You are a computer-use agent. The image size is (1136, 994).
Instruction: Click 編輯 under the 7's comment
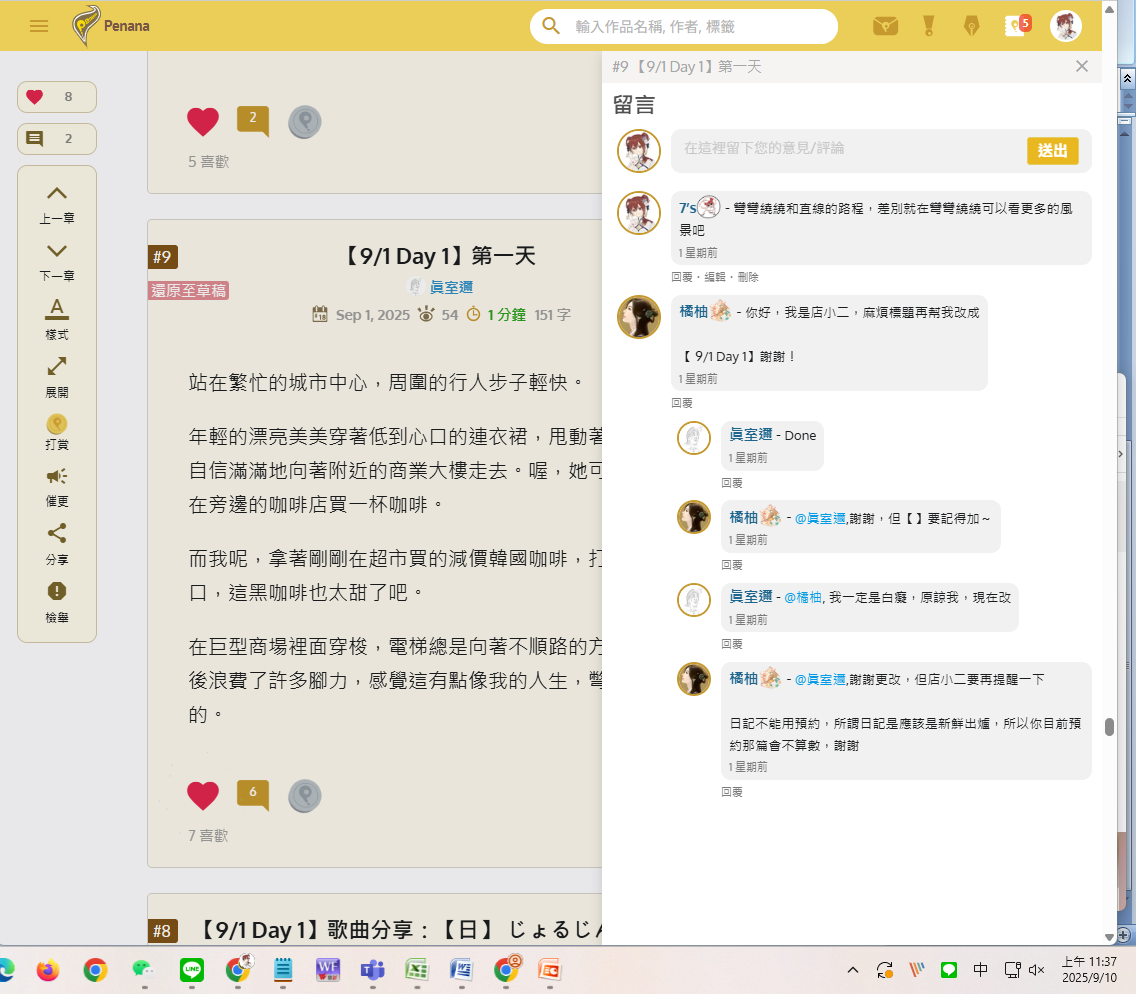coord(714,277)
